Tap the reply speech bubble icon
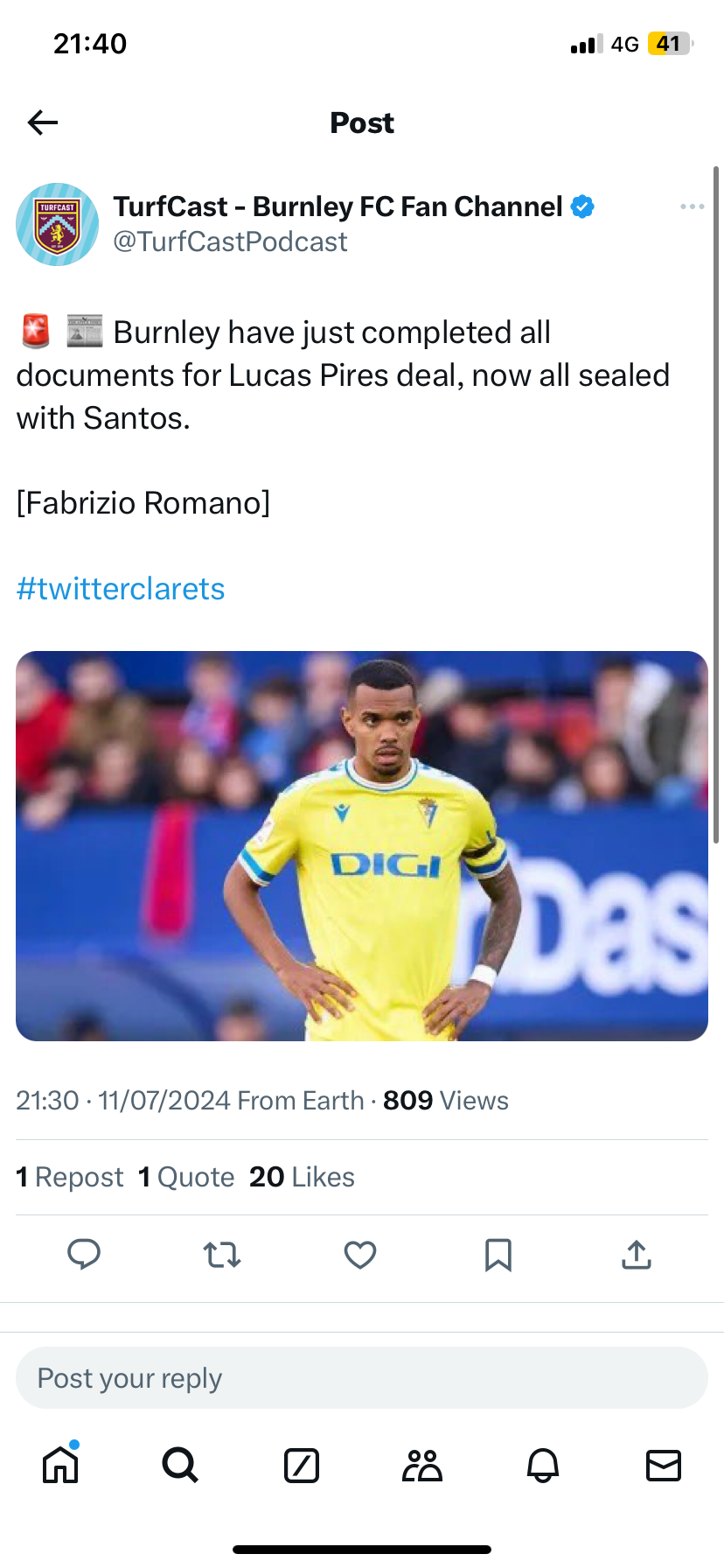The width and height of the screenshot is (724, 1568). click(x=84, y=1255)
